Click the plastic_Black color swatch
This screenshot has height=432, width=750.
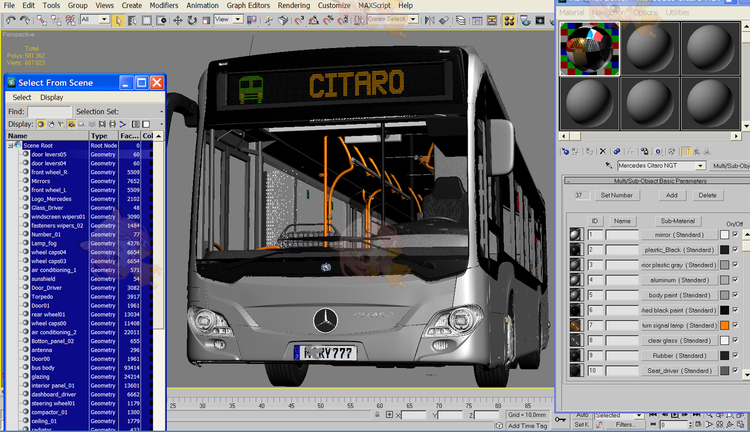point(725,250)
